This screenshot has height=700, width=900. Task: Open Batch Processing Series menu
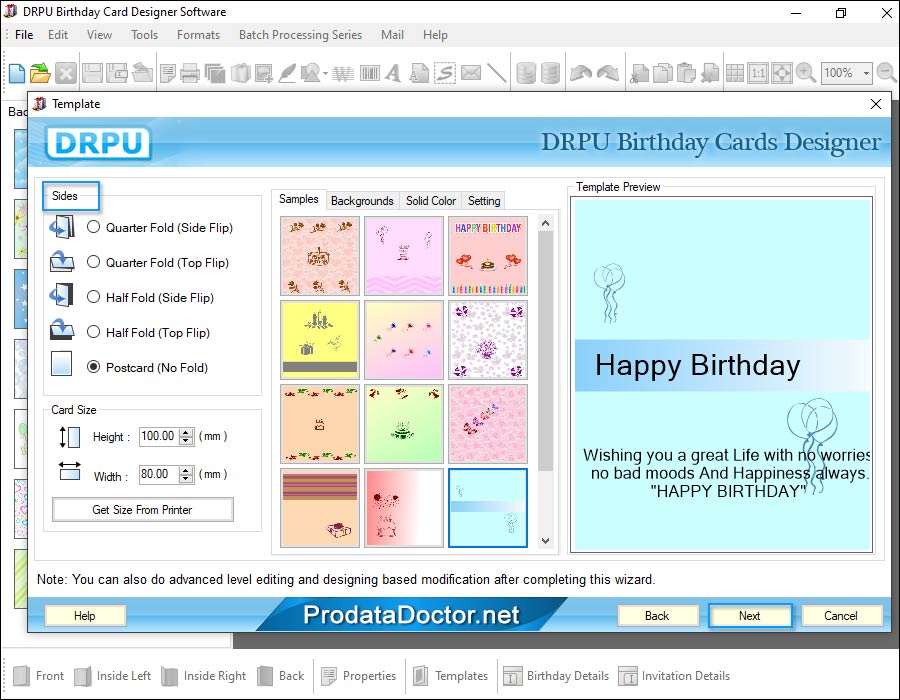tap(300, 34)
